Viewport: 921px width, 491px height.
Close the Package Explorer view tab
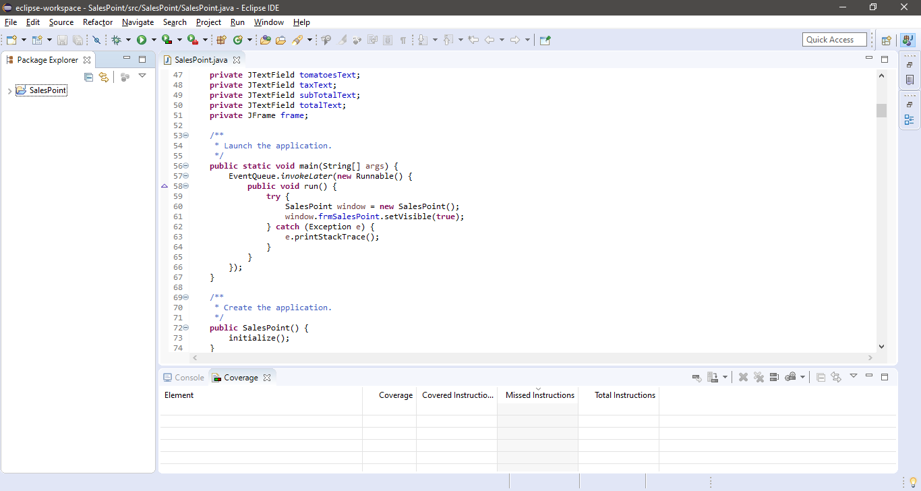[x=87, y=60]
